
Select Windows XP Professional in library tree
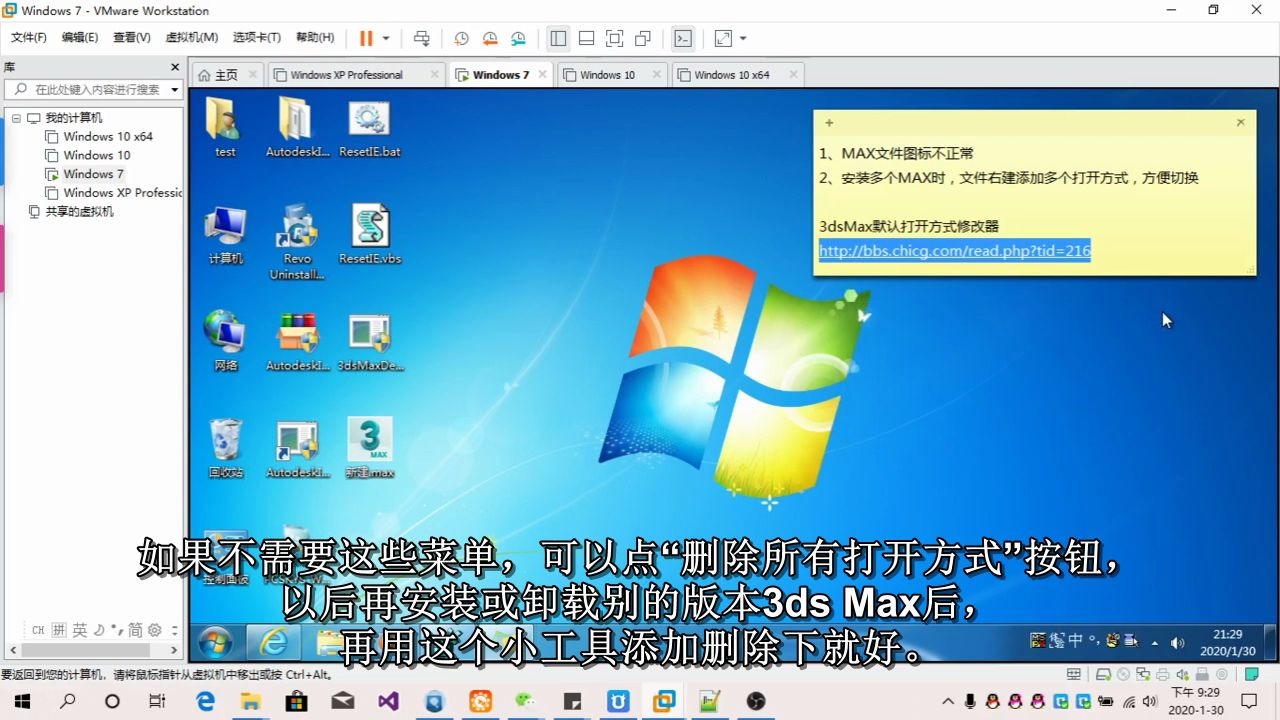click(114, 193)
